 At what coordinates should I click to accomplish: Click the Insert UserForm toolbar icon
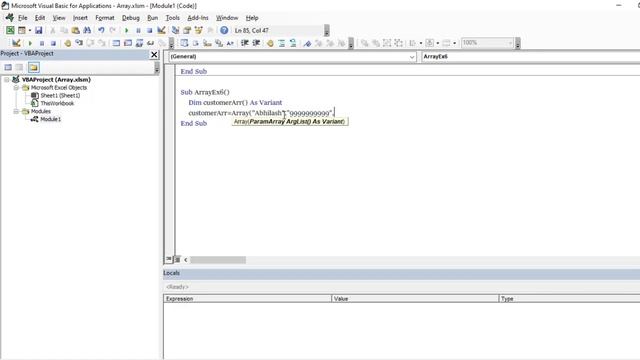click(x=22, y=30)
